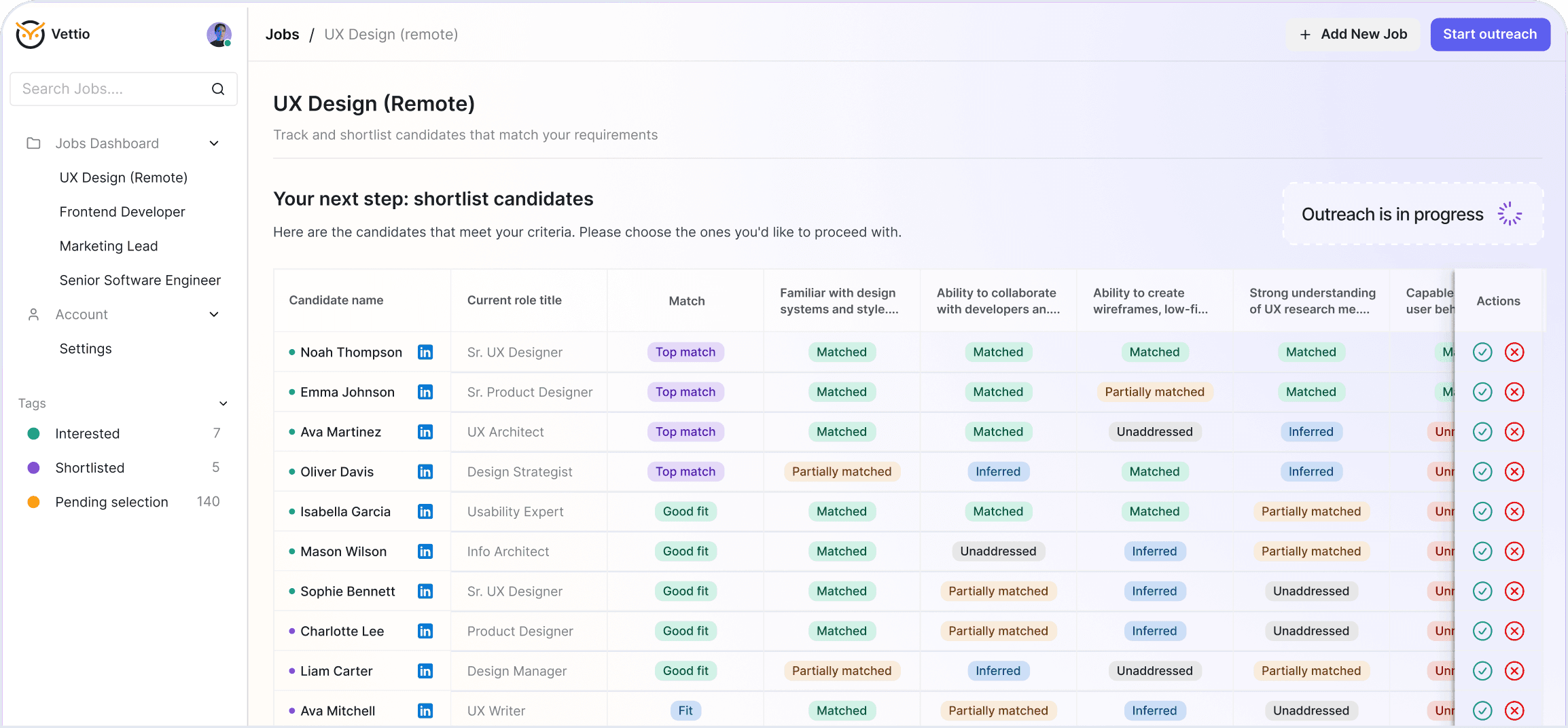Collapse the Tags section chevron

(224, 403)
